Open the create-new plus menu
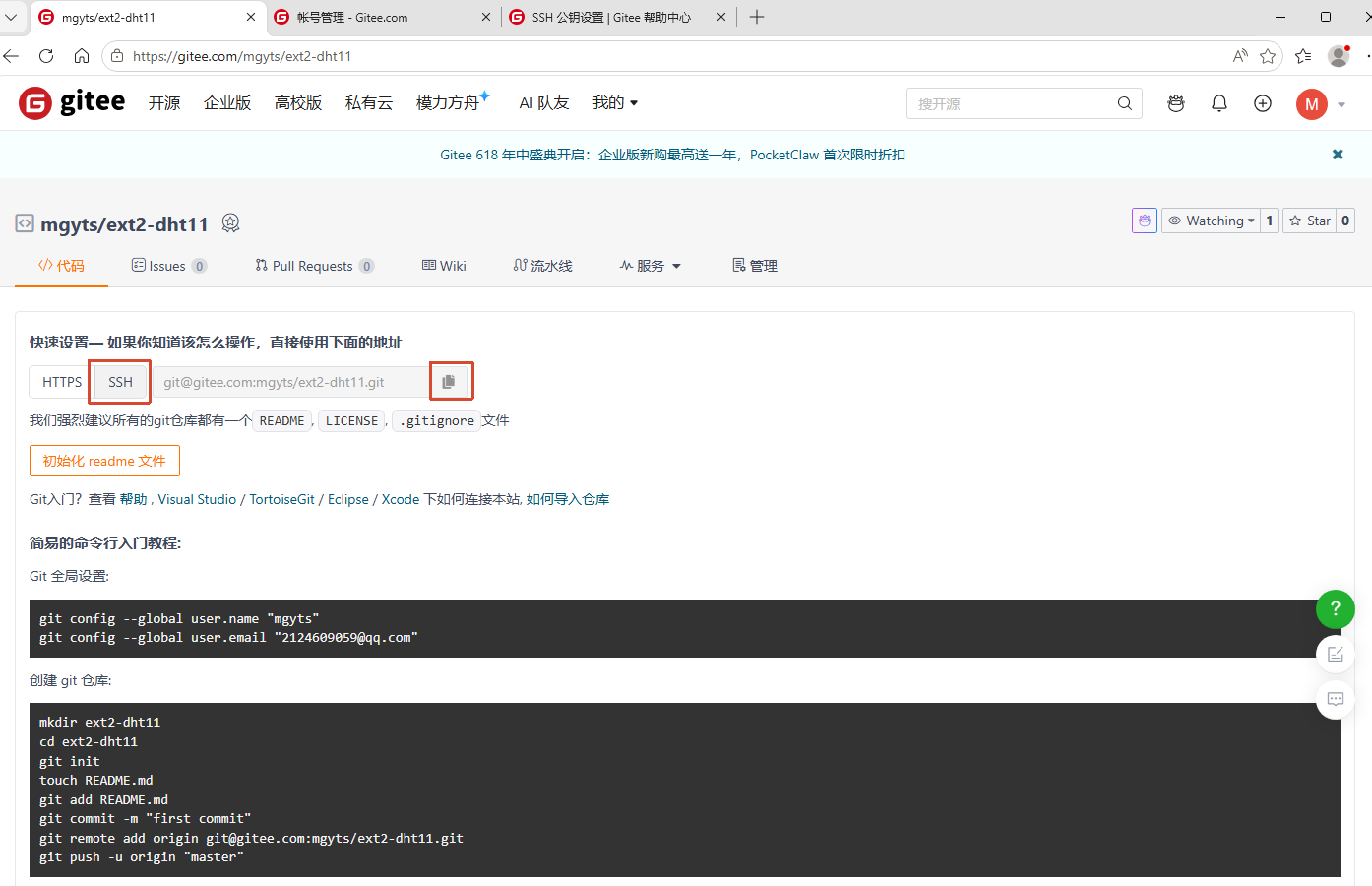Viewport: 1372px width, 886px height. [1263, 103]
